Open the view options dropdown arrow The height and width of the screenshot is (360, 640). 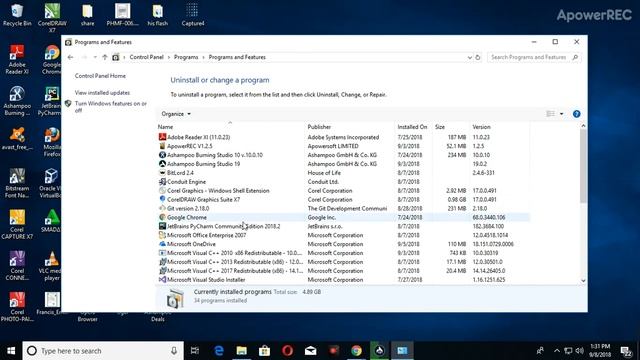tap(562, 114)
